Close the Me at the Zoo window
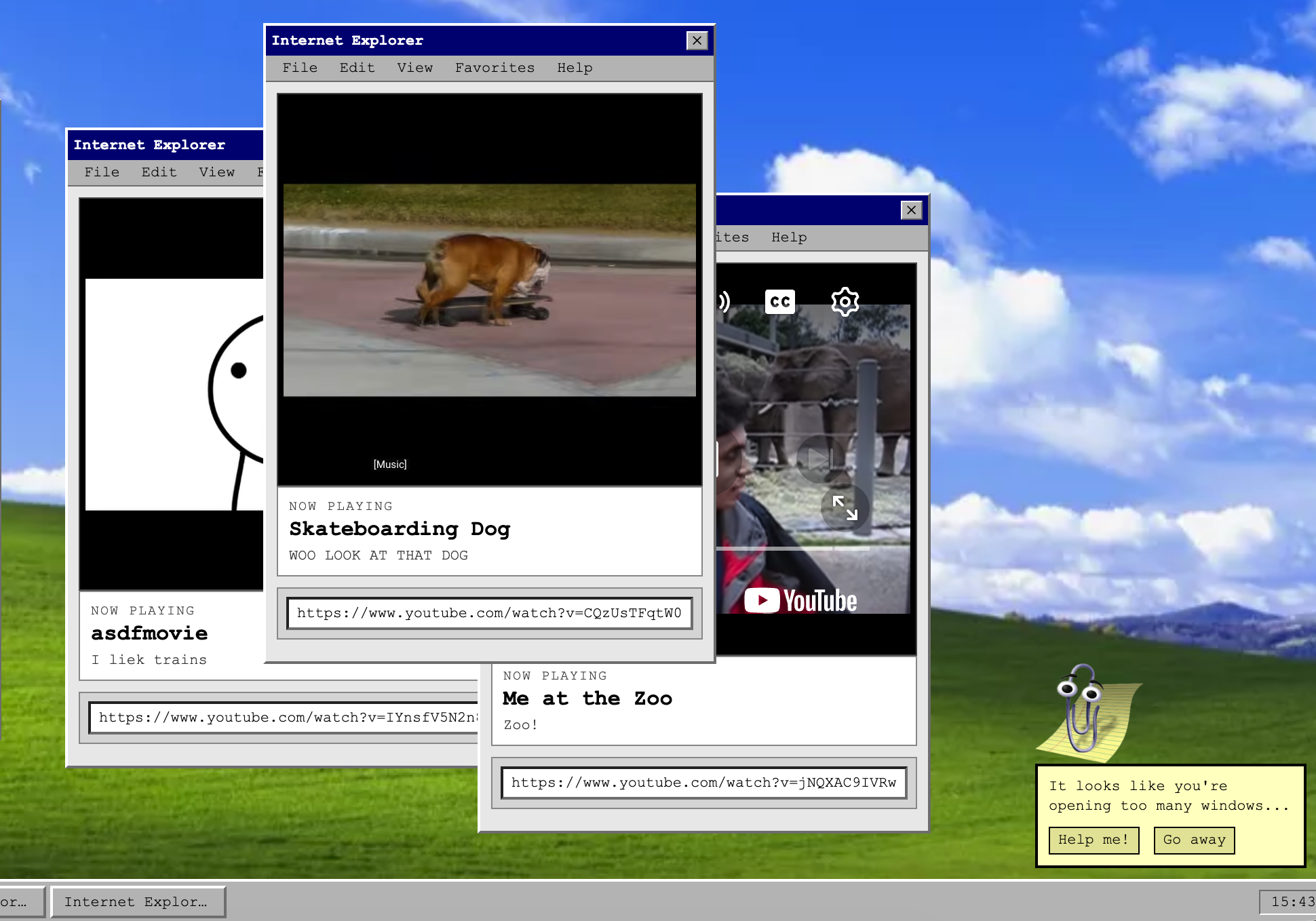The width and height of the screenshot is (1316, 921). [x=911, y=210]
